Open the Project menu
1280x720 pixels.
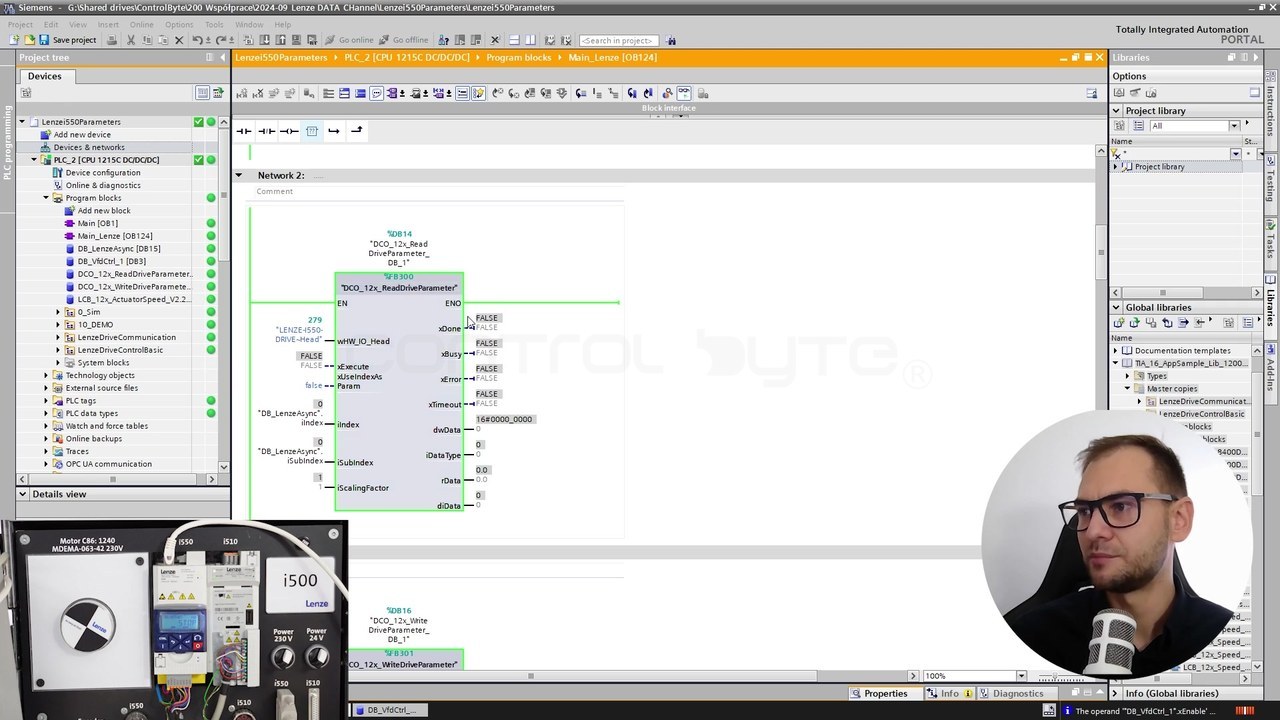(20, 24)
